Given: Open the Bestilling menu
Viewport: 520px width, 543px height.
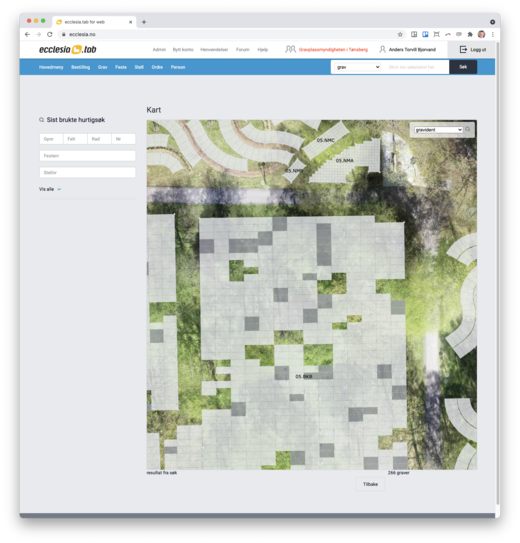Looking at the screenshot, I should 80,67.
